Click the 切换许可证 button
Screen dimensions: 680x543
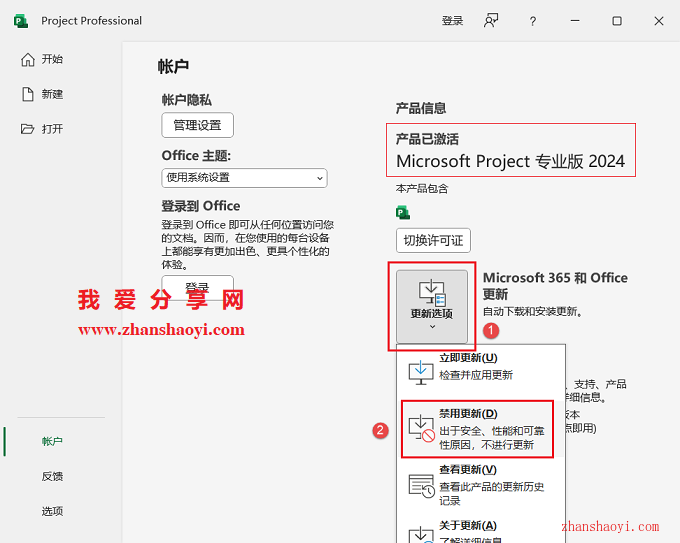tap(433, 240)
